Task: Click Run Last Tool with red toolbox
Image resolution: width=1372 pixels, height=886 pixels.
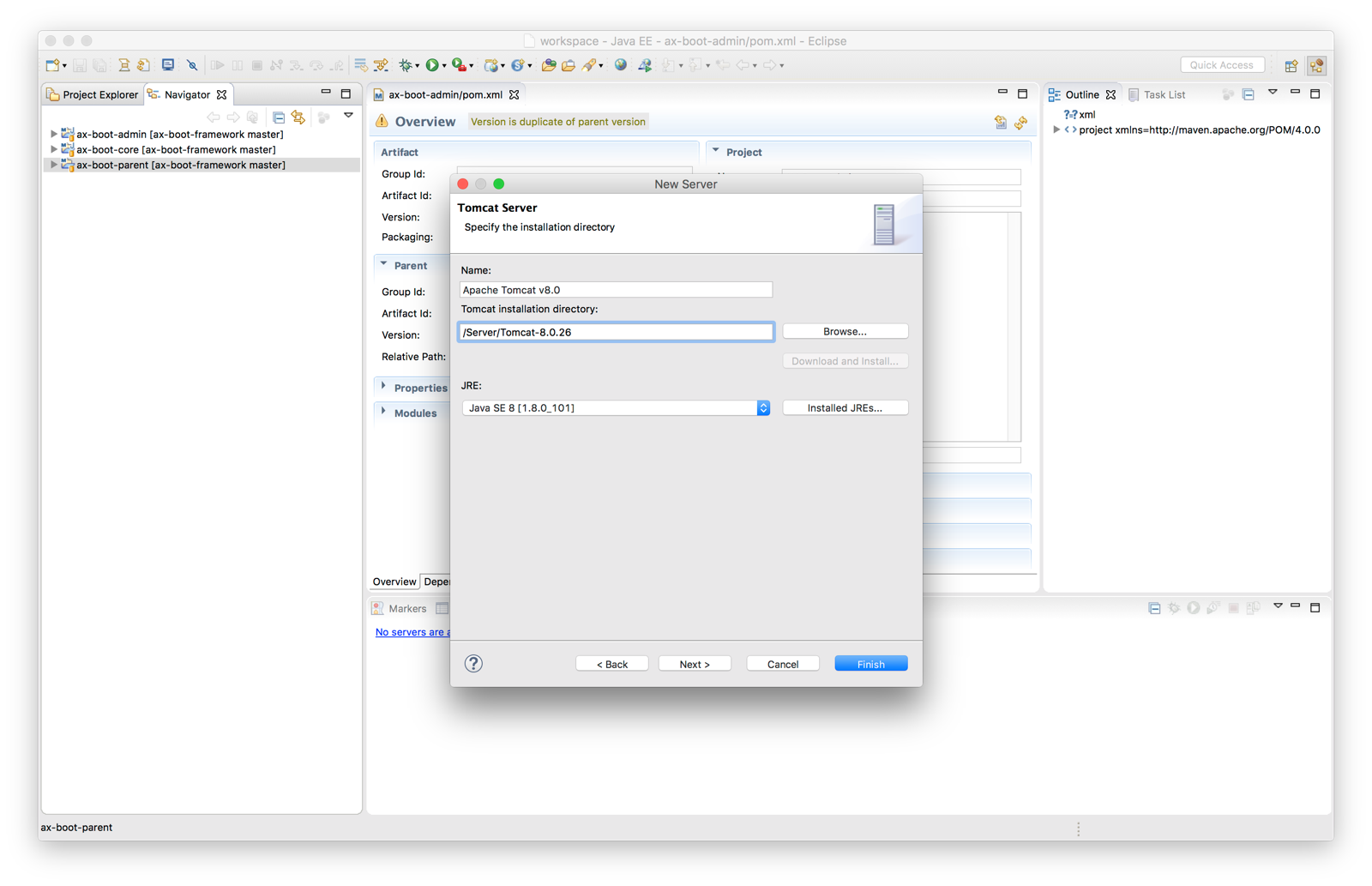Action: click(459, 65)
